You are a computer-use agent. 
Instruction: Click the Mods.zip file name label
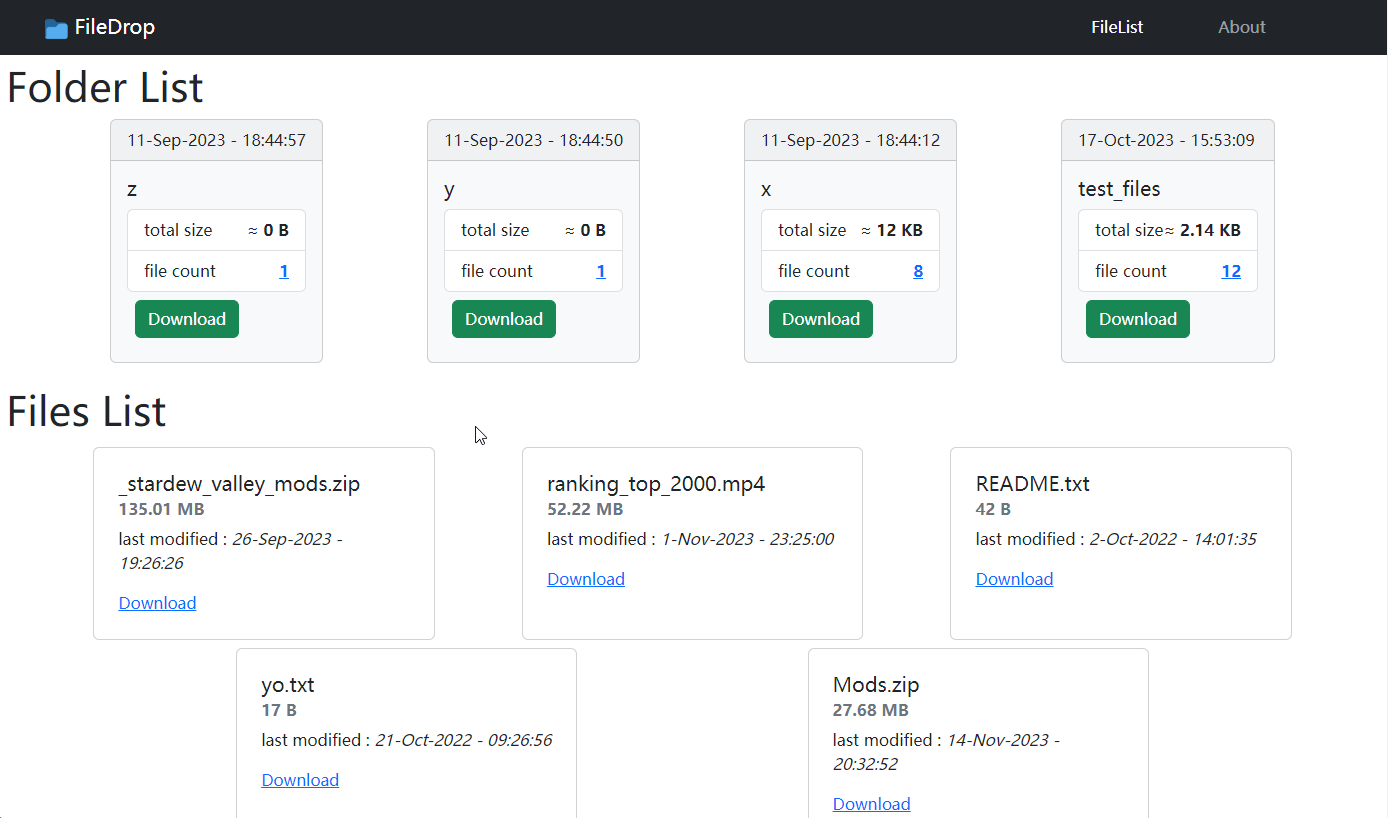tap(876, 684)
